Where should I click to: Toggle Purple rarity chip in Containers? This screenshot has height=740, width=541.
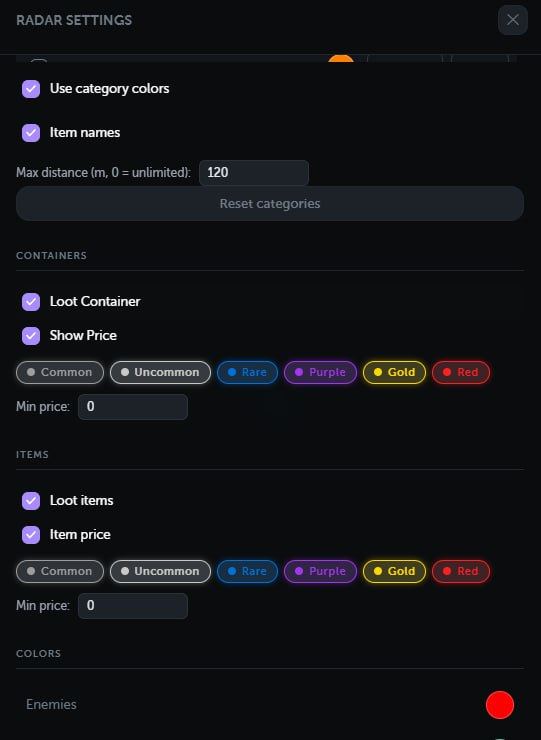click(x=321, y=372)
